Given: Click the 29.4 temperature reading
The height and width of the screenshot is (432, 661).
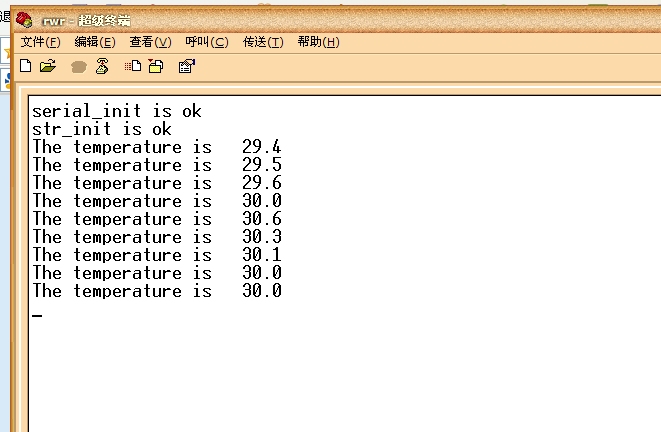Looking at the screenshot, I should (x=261, y=147).
